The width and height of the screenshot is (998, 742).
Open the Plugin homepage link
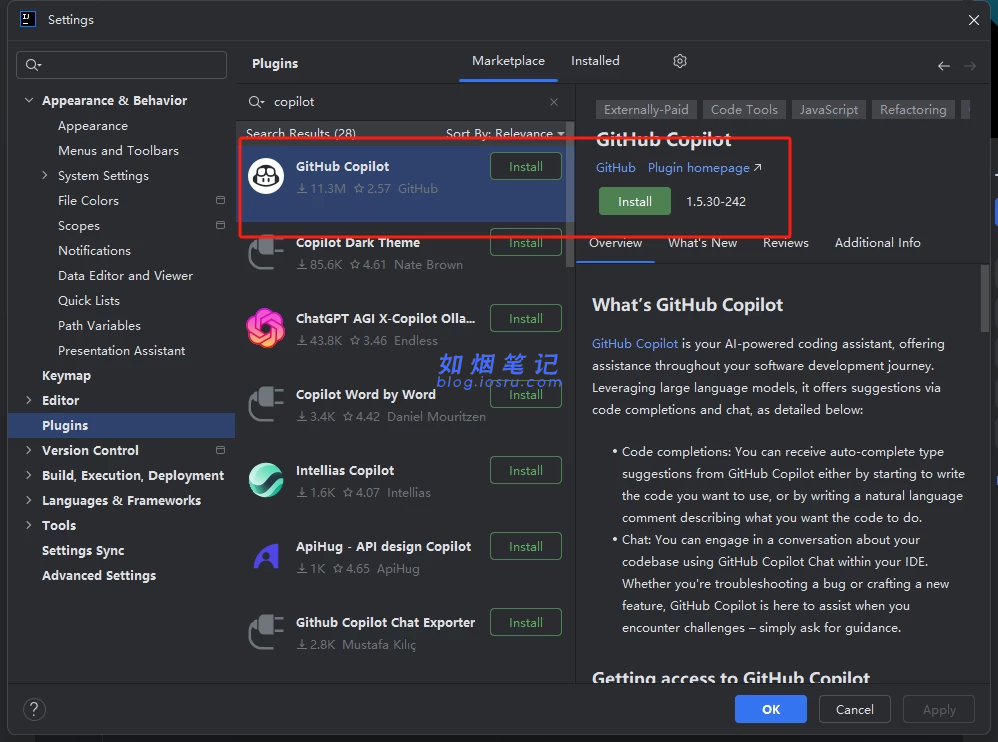coord(705,167)
